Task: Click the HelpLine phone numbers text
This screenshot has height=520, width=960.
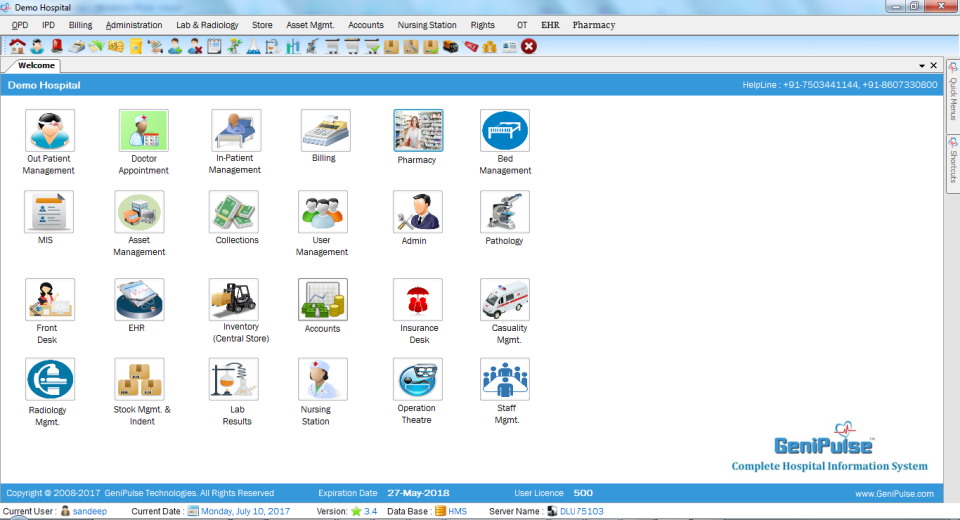Action: [x=839, y=85]
